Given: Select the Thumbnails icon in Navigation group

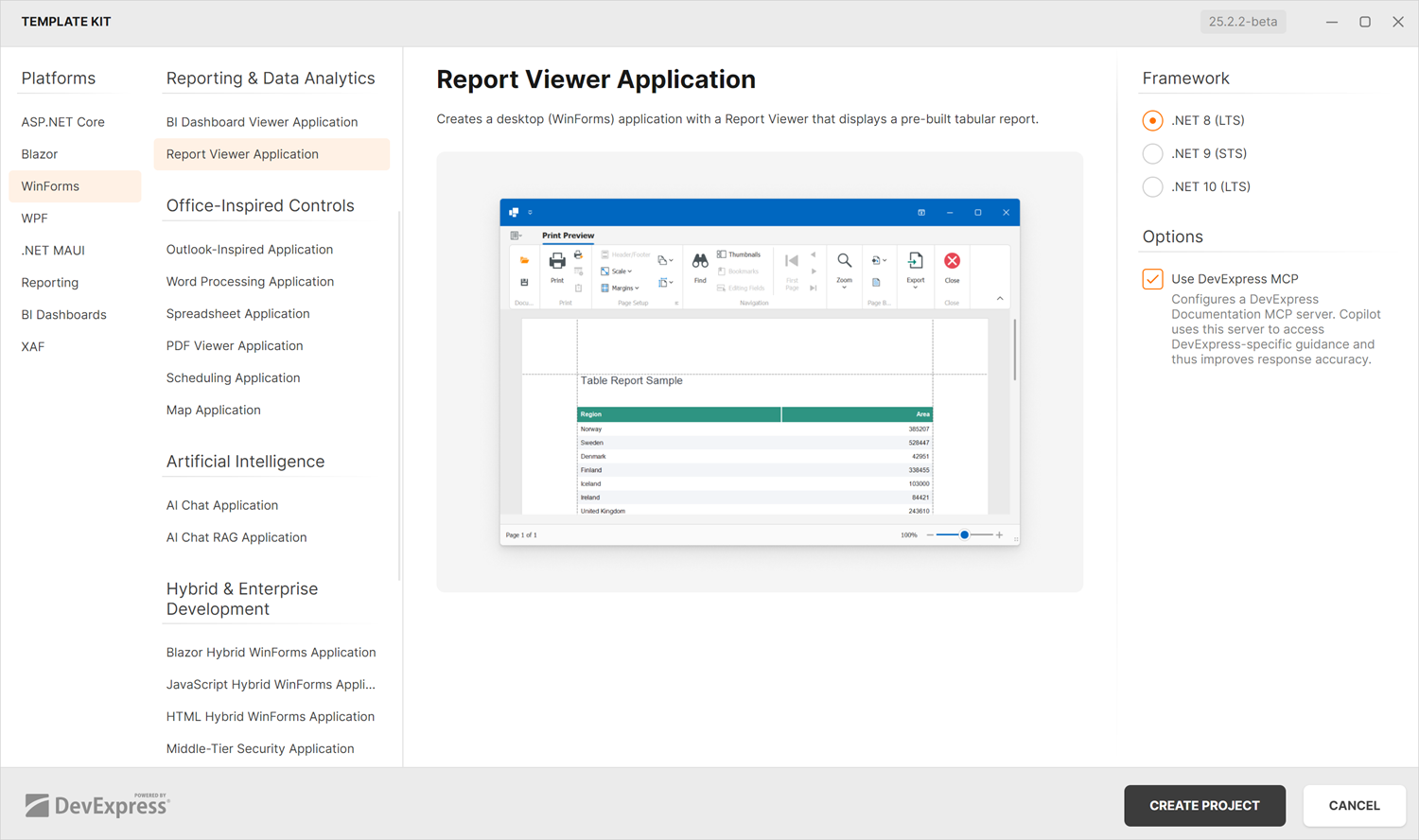Looking at the screenshot, I should 721,254.
